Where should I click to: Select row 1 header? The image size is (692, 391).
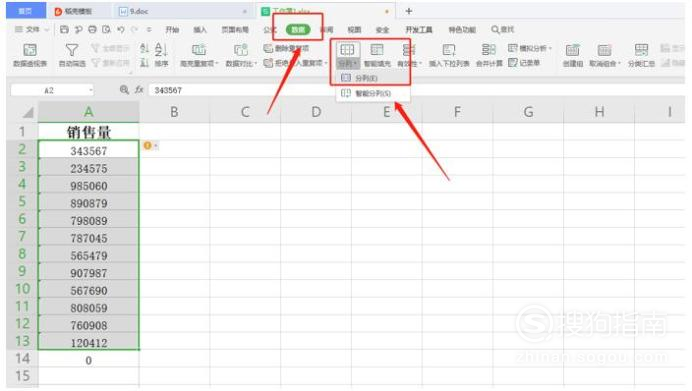pos(22,132)
